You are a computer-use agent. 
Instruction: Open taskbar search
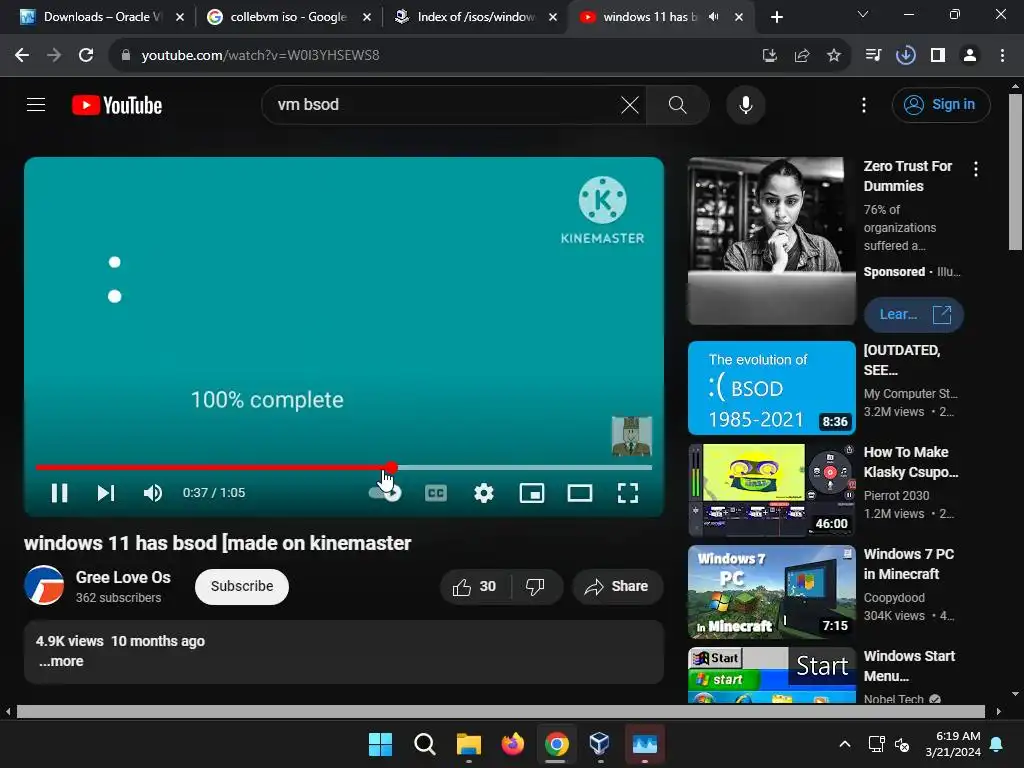tap(424, 744)
